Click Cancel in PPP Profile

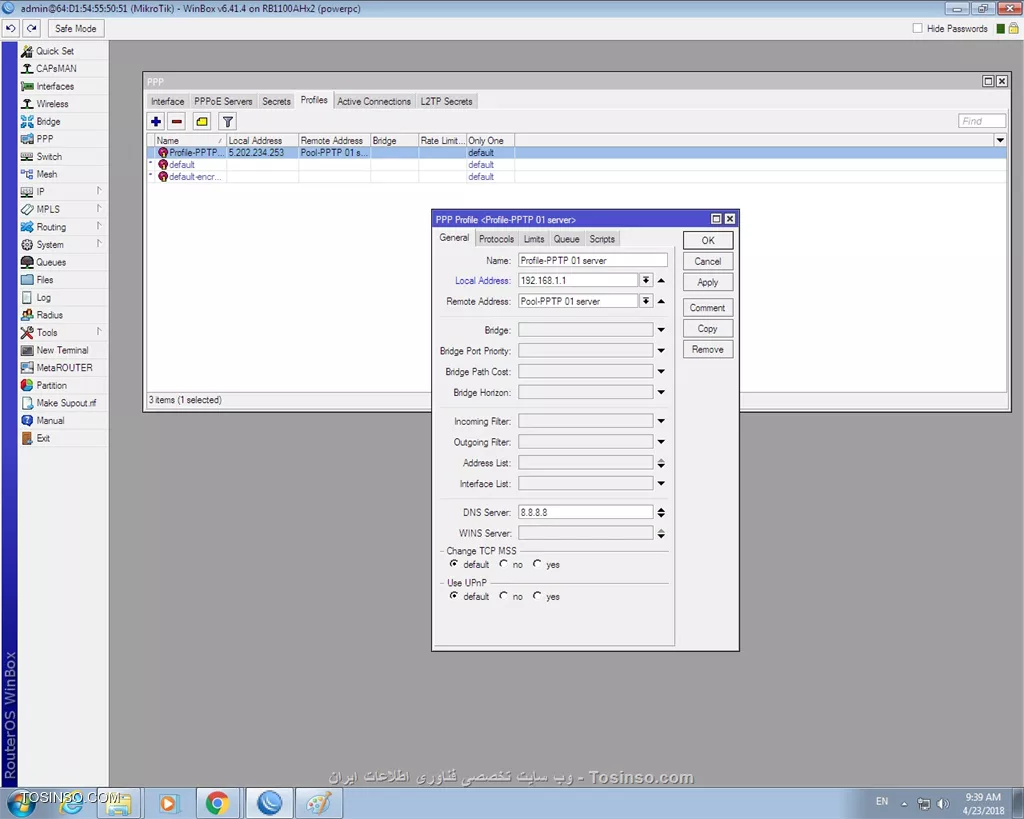[708, 261]
